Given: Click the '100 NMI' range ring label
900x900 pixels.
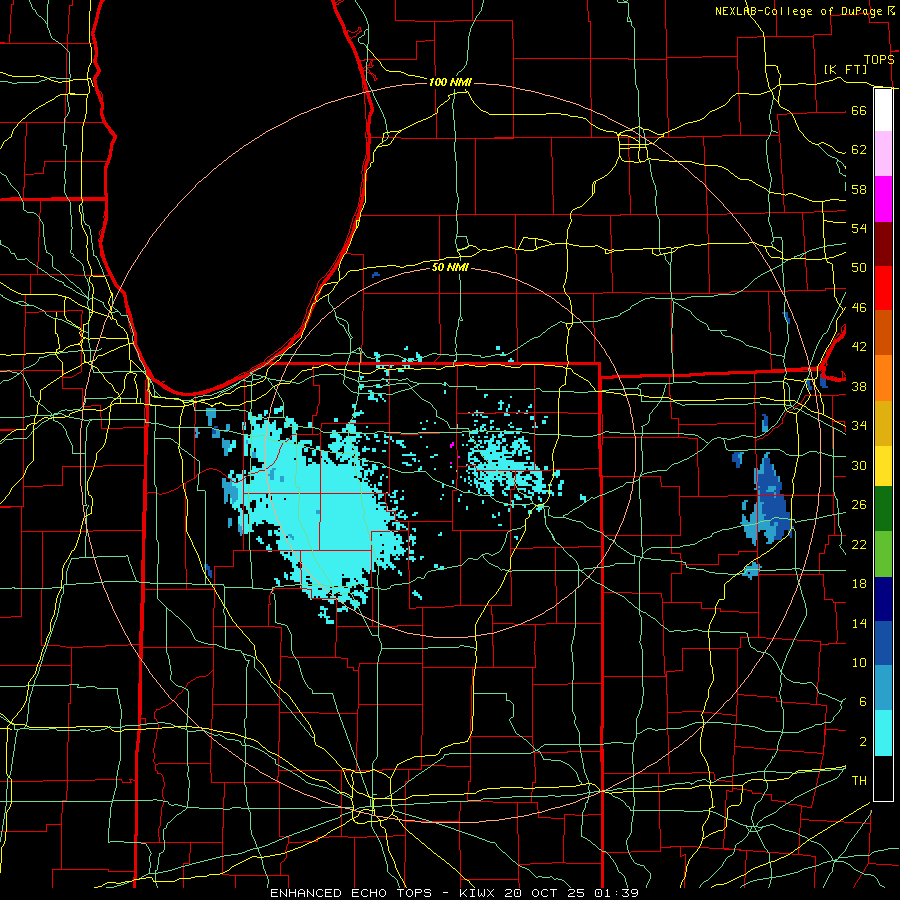Looking at the screenshot, I should click(450, 82).
